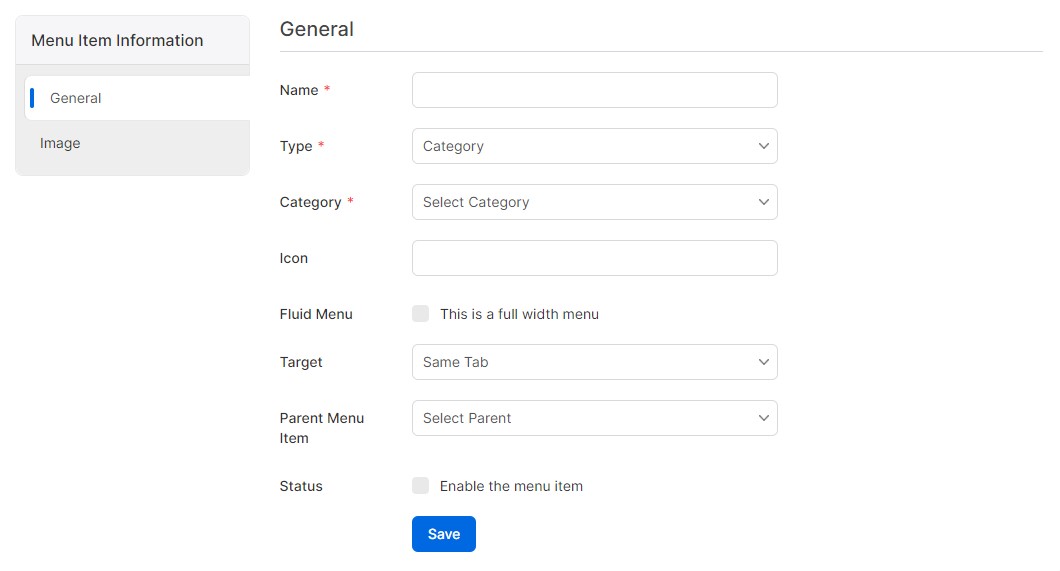This screenshot has height=571, width=1060.
Task: Click the Parent Menu Item label
Action: point(321,428)
